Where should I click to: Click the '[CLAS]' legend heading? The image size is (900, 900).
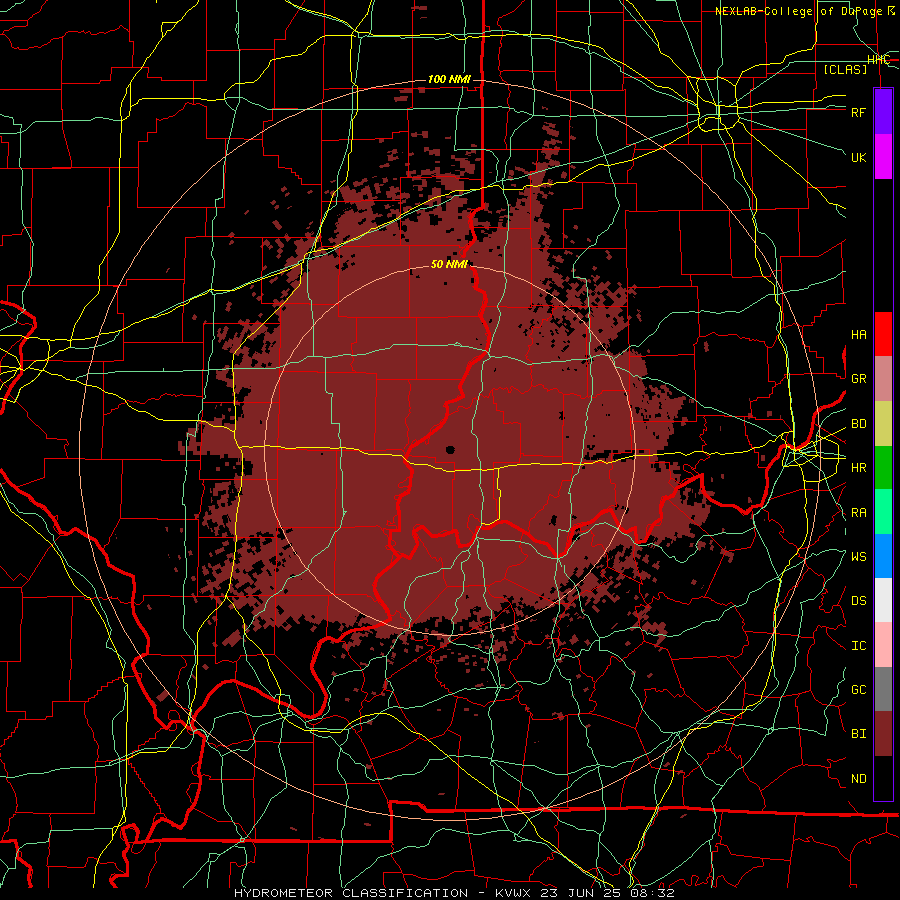pyautogui.click(x=845, y=69)
